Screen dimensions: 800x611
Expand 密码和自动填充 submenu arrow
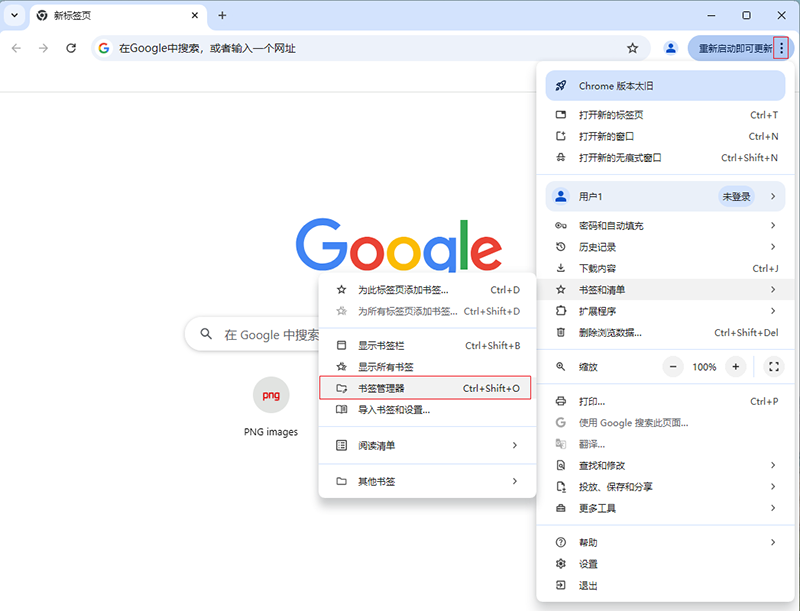(x=773, y=225)
